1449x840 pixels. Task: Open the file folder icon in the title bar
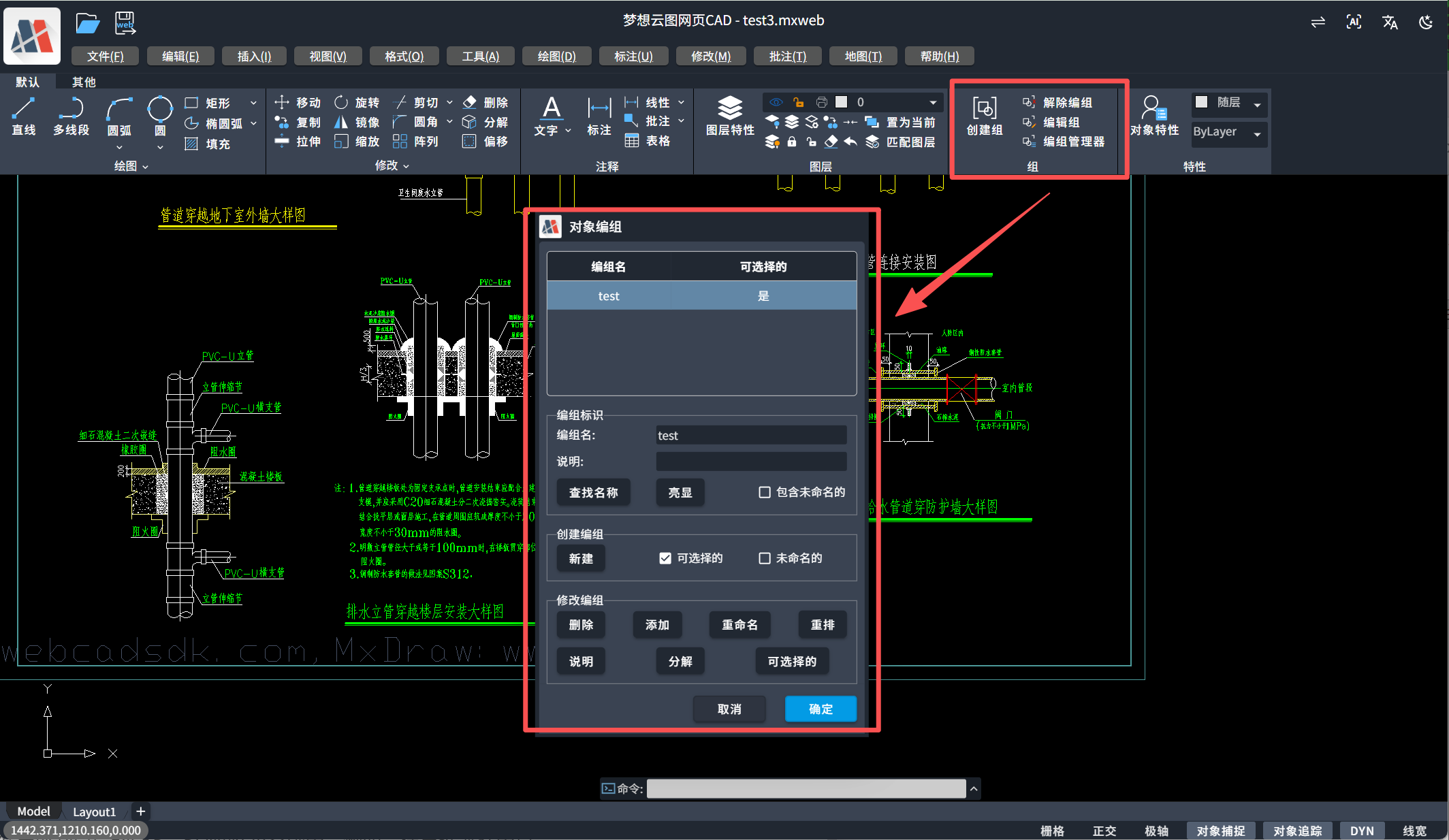[x=88, y=24]
